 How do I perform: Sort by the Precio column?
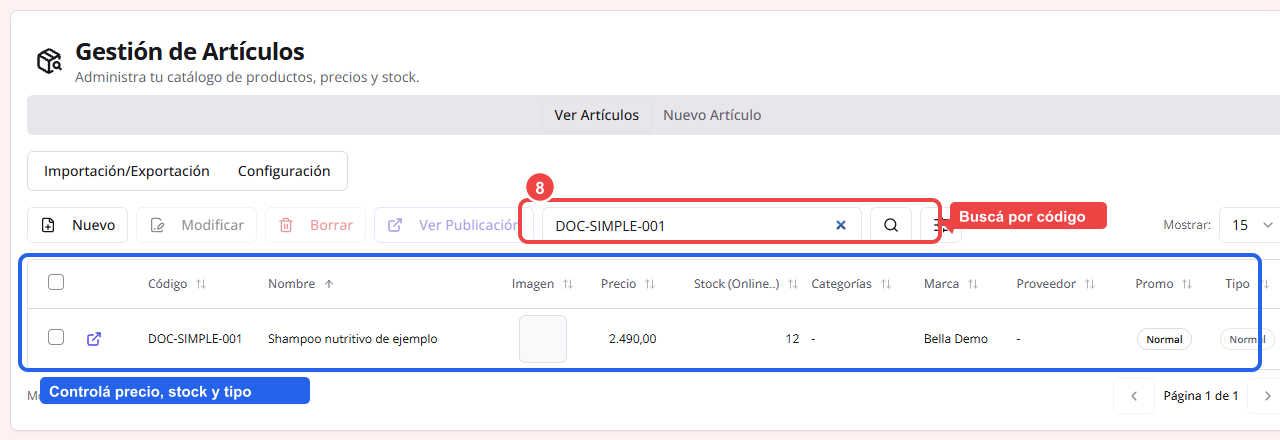[x=628, y=284]
